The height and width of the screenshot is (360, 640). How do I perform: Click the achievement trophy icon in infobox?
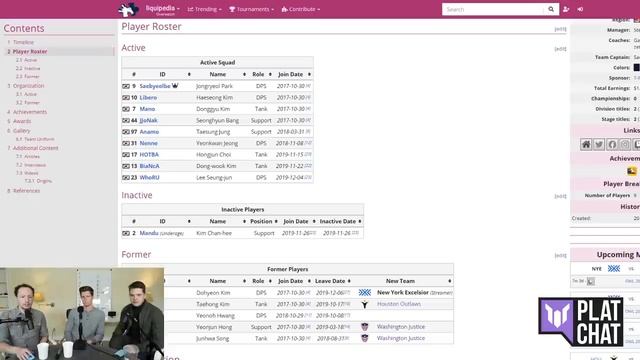point(632,171)
